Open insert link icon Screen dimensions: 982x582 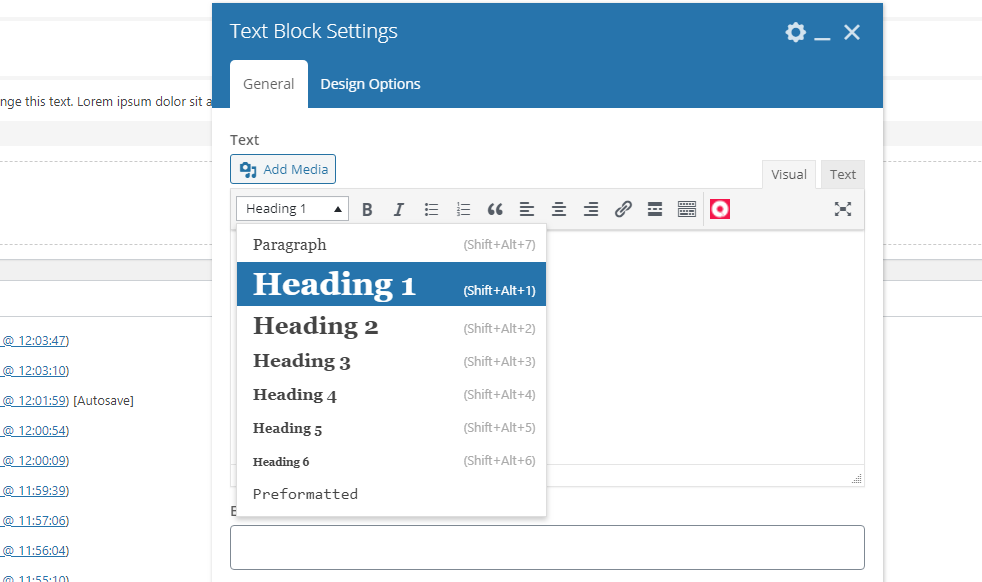click(x=623, y=209)
